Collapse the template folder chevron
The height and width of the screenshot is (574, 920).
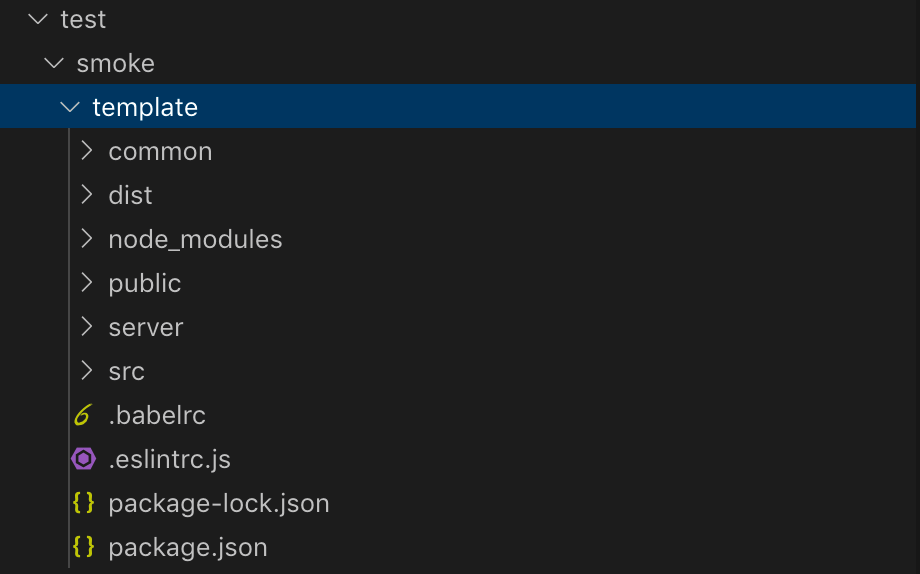pyautogui.click(x=70, y=107)
